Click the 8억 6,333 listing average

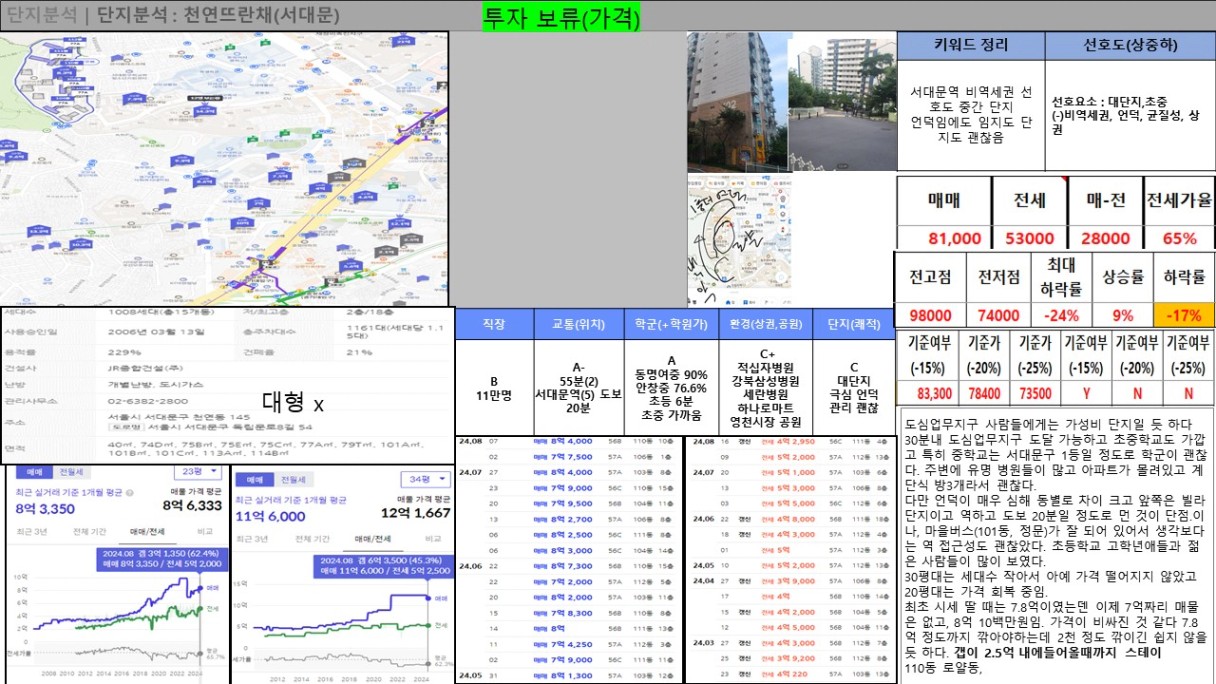click(x=192, y=505)
